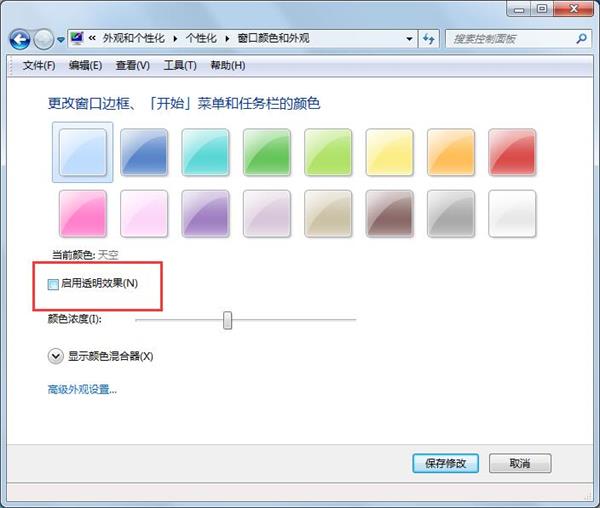Image resolution: width=600 pixels, height=508 pixels.
Task: Click the double chevron in address bar
Action: coord(92,38)
